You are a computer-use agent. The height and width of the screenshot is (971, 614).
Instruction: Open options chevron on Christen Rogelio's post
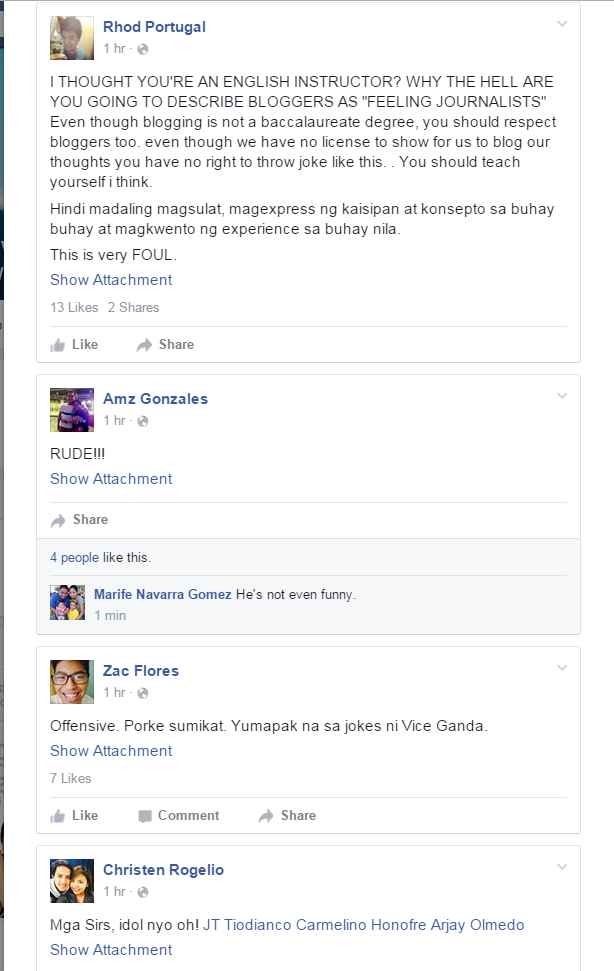coord(562,866)
